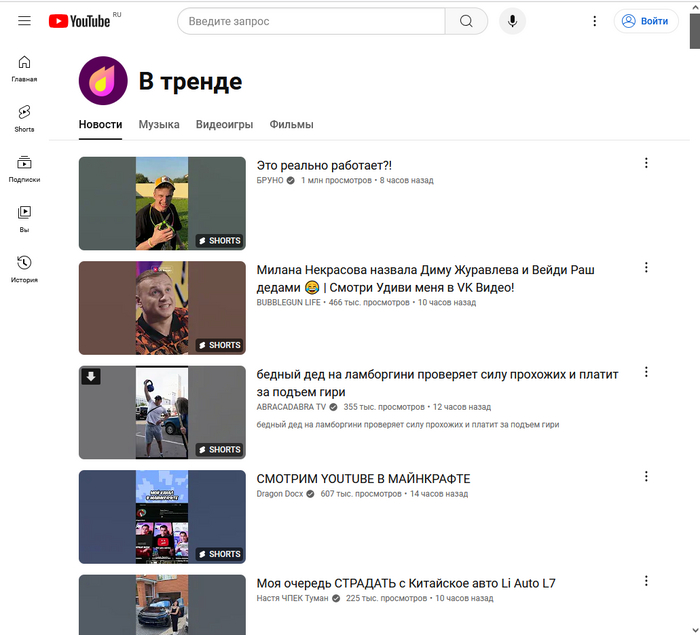Click '607 тыс. просмотров' text
This screenshot has height=635, width=700.
point(361,494)
